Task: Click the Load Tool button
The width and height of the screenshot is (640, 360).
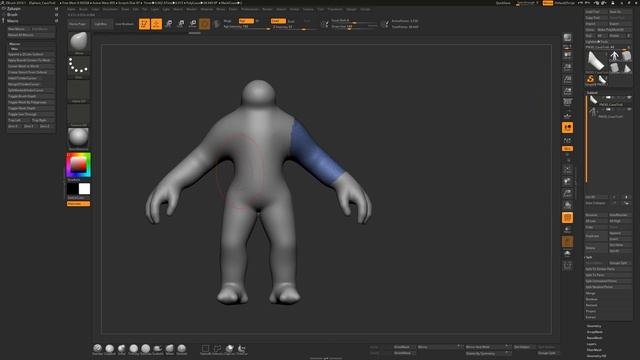Action: (x=596, y=12)
